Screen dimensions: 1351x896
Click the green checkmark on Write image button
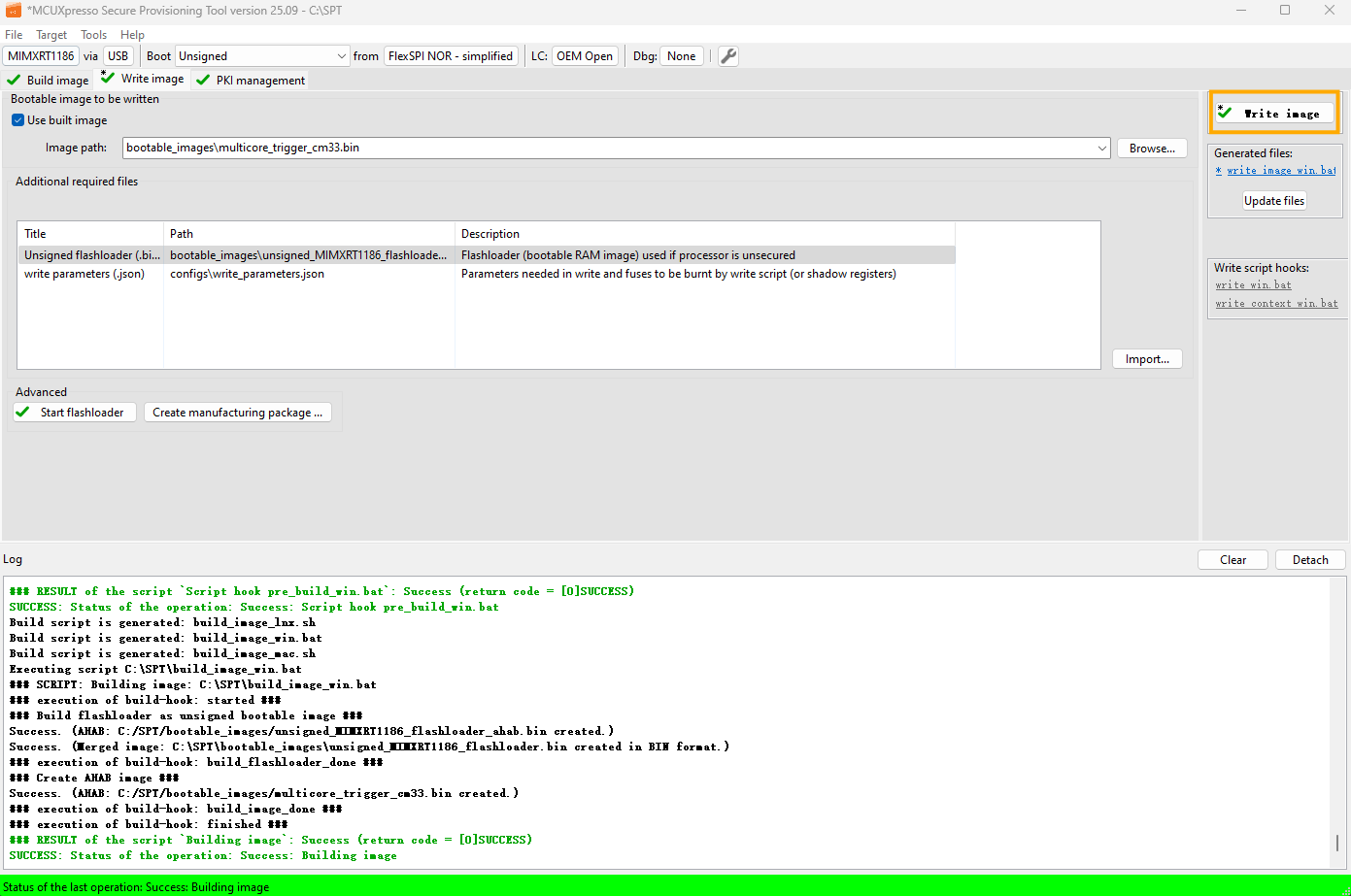[1226, 113]
